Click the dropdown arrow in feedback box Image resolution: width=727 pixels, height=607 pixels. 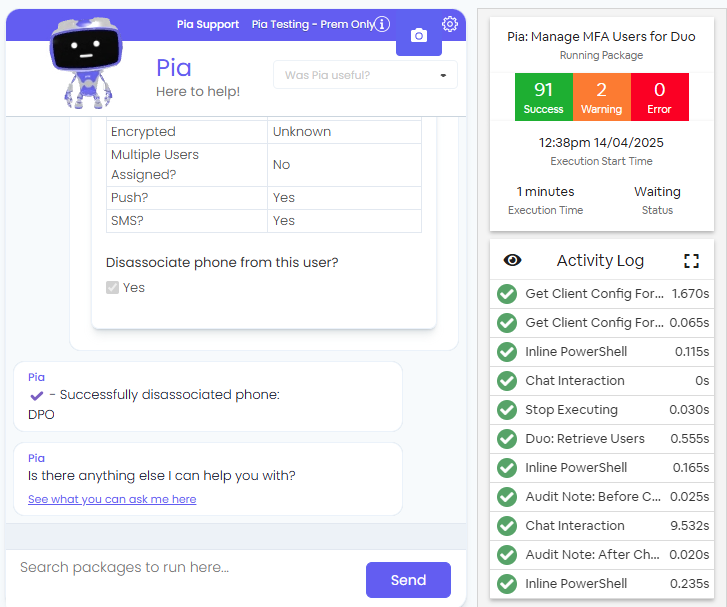[443, 75]
